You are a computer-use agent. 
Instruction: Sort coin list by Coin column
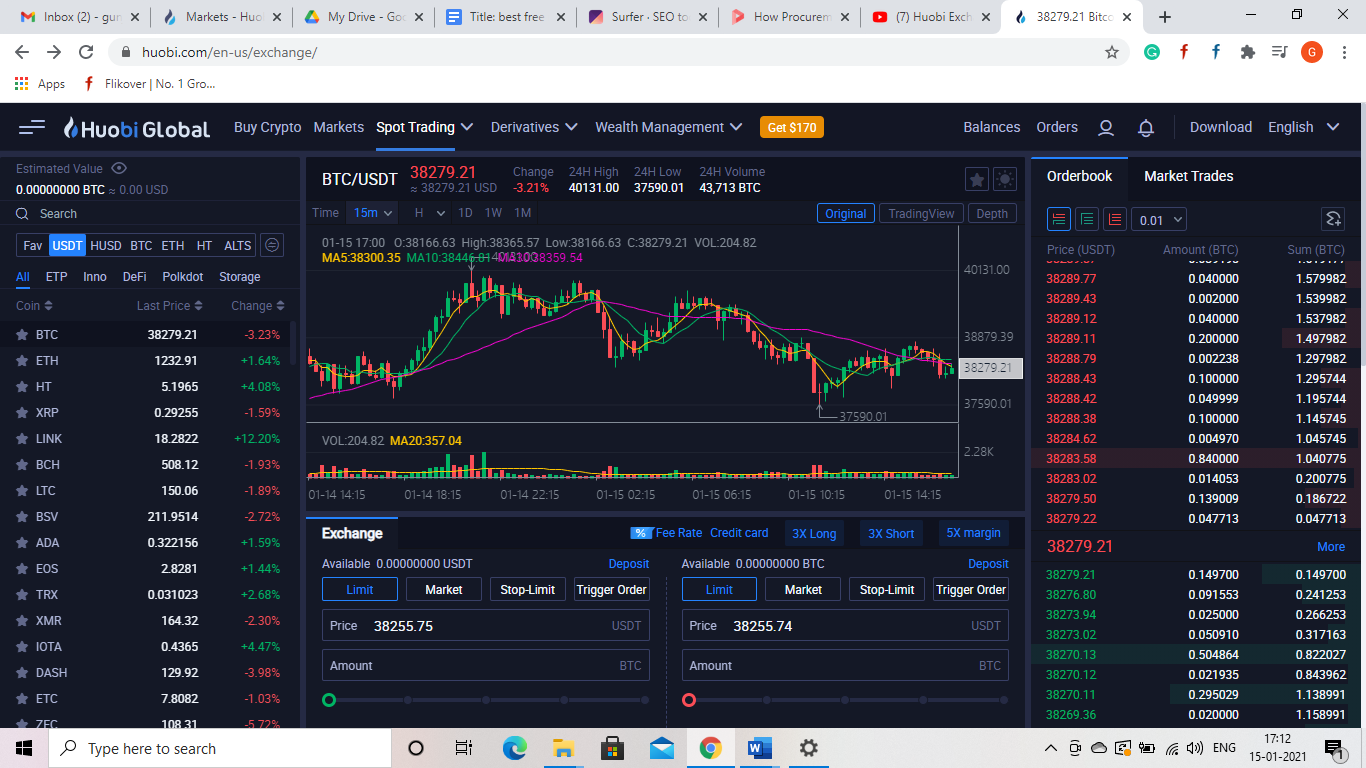tap(34, 306)
